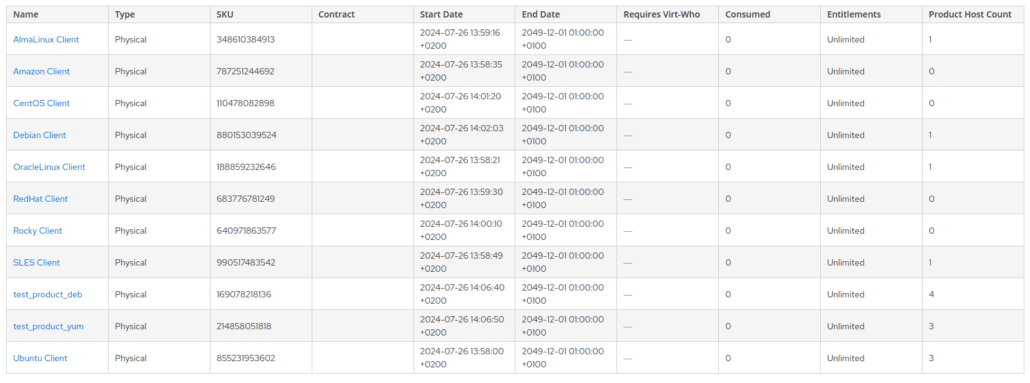Click the Product Host Count column header

[970, 14]
